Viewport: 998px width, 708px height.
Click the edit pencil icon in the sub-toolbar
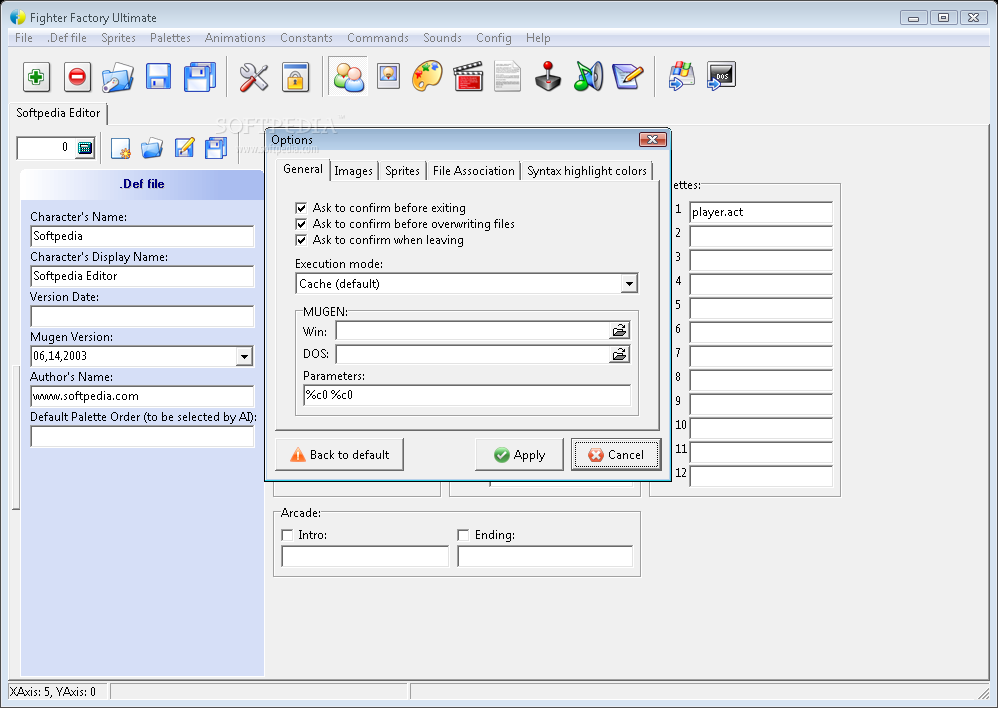[x=184, y=148]
